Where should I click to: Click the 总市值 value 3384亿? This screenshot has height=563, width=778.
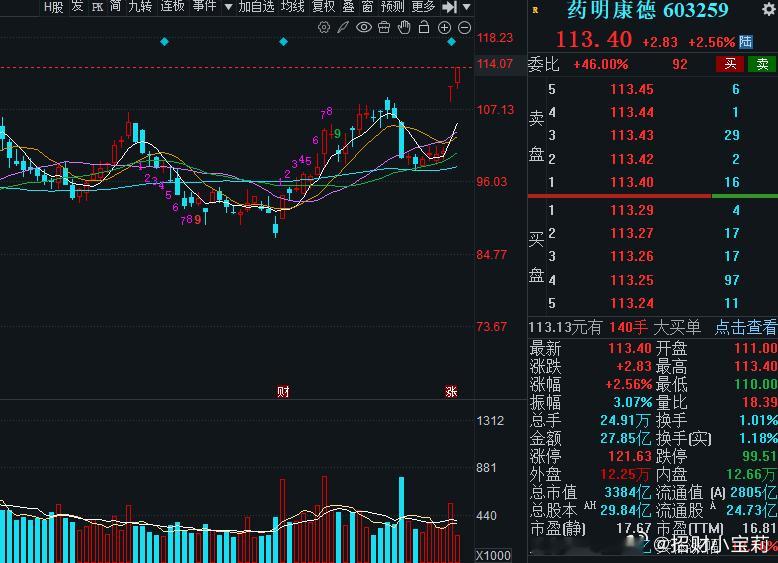coord(628,492)
